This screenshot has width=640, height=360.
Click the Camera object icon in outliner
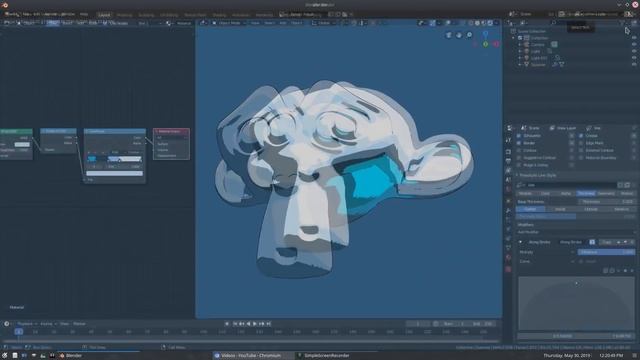click(x=527, y=44)
